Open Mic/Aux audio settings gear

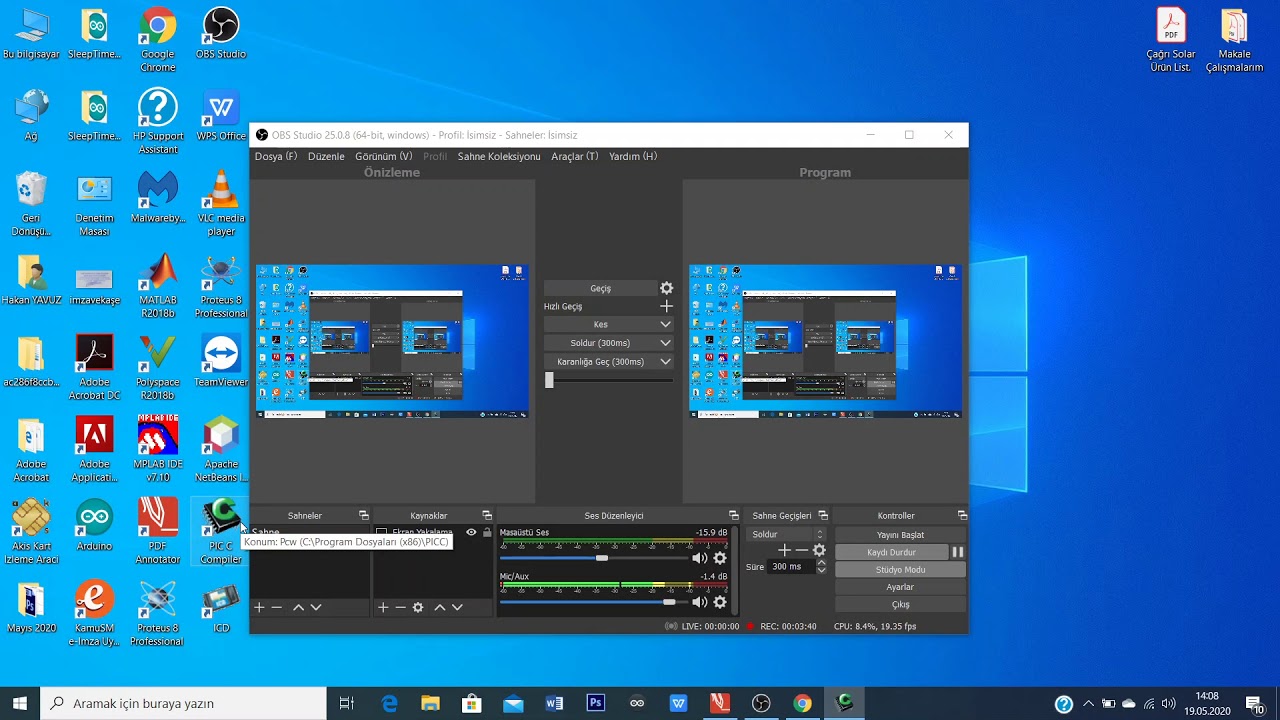click(x=720, y=602)
